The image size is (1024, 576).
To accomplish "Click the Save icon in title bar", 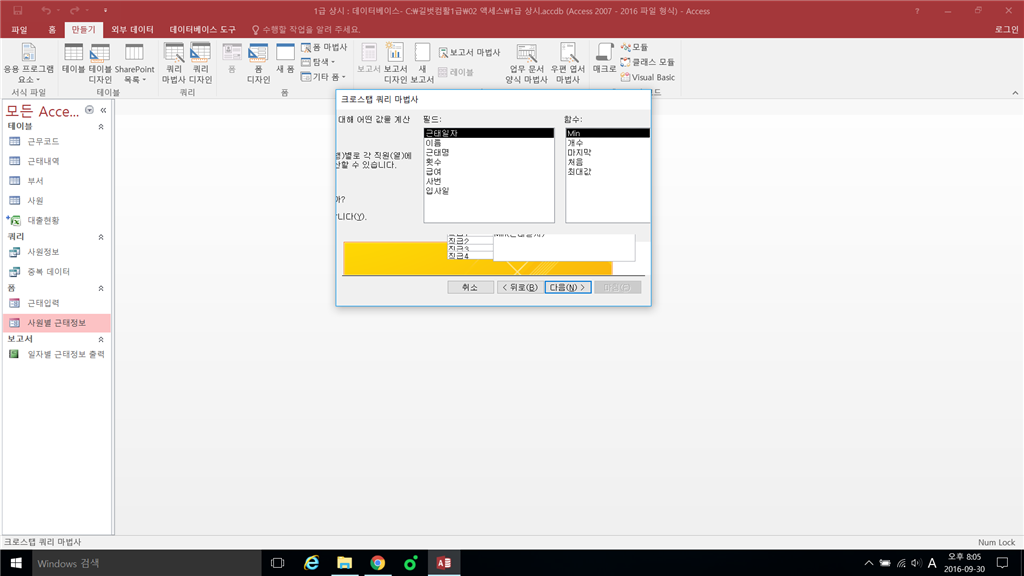I will tap(18, 10).
